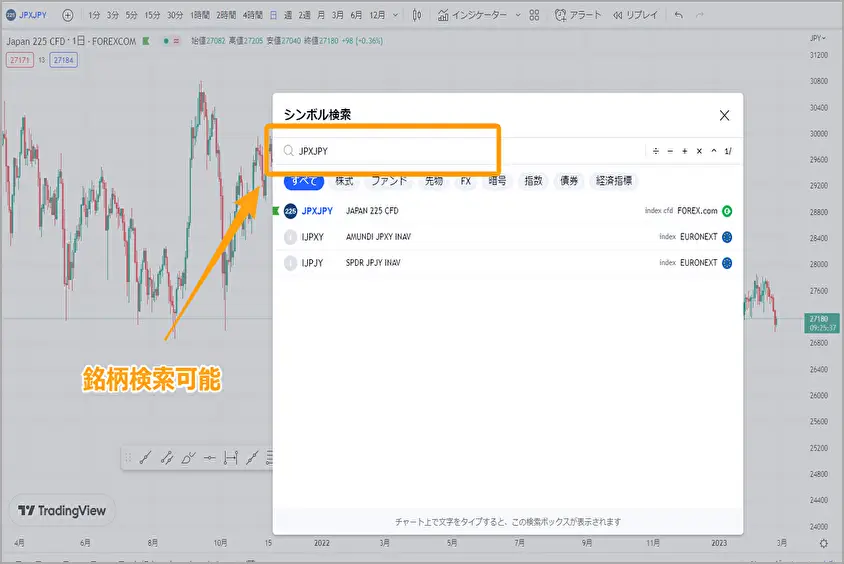Image resolution: width=844 pixels, height=564 pixels.
Task: Click the division ÷ operator button
Action: 656,151
